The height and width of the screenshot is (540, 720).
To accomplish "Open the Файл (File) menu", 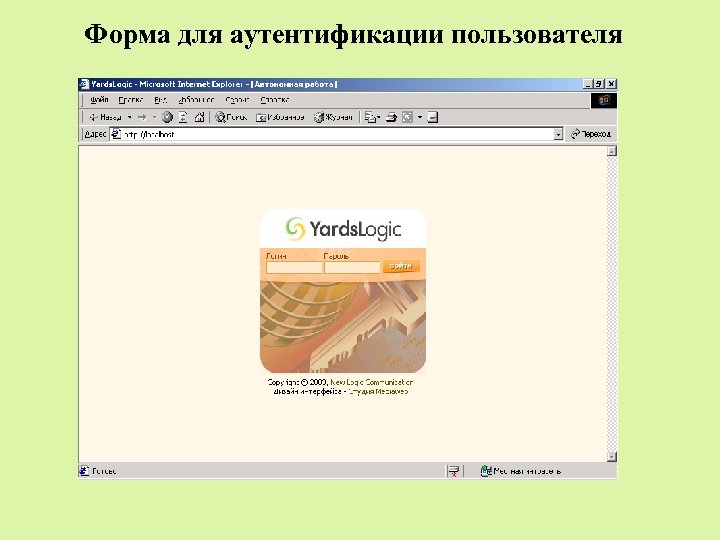I will [99, 100].
